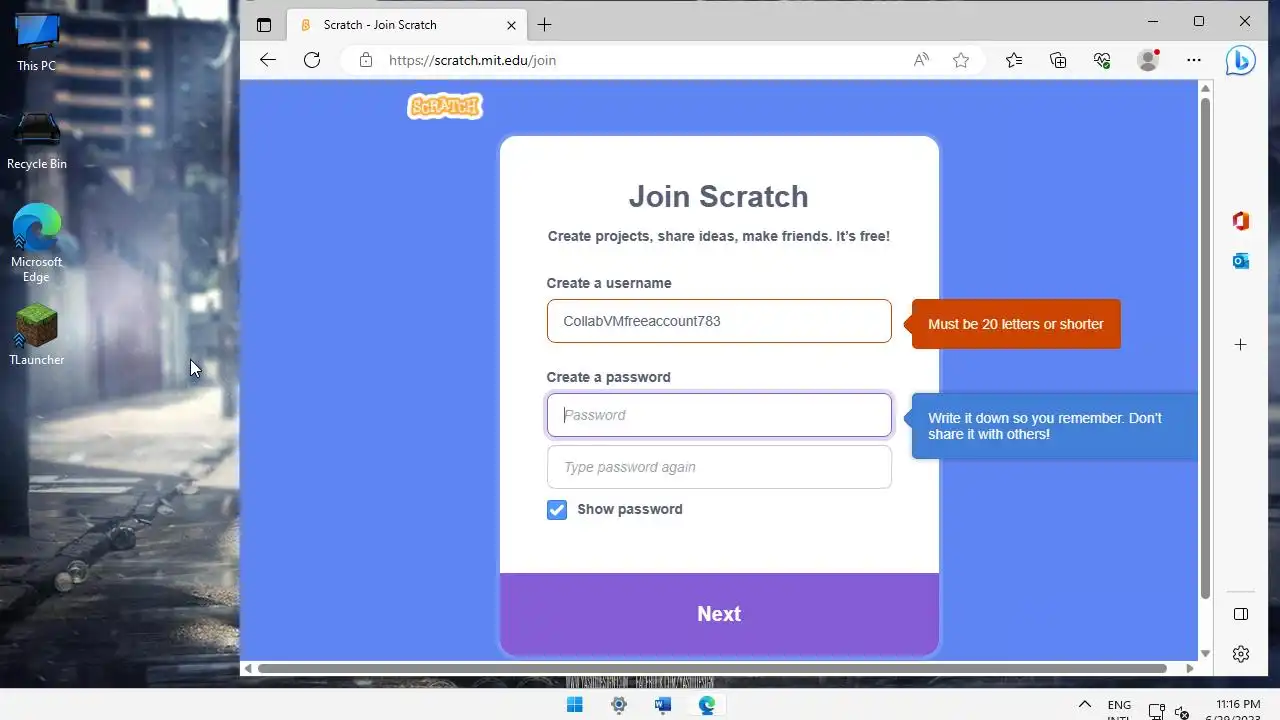Click the scroll left arrow
The height and width of the screenshot is (720, 1280).
click(x=247, y=668)
